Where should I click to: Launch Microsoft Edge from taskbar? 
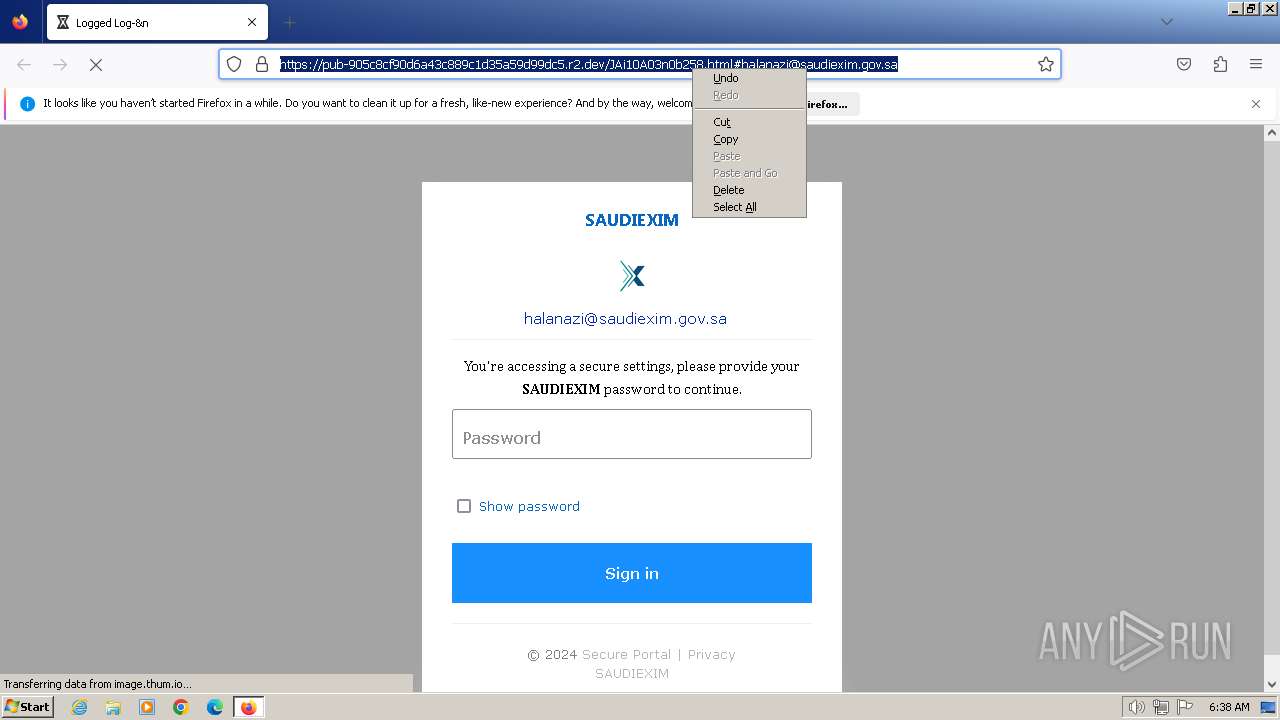click(x=215, y=707)
